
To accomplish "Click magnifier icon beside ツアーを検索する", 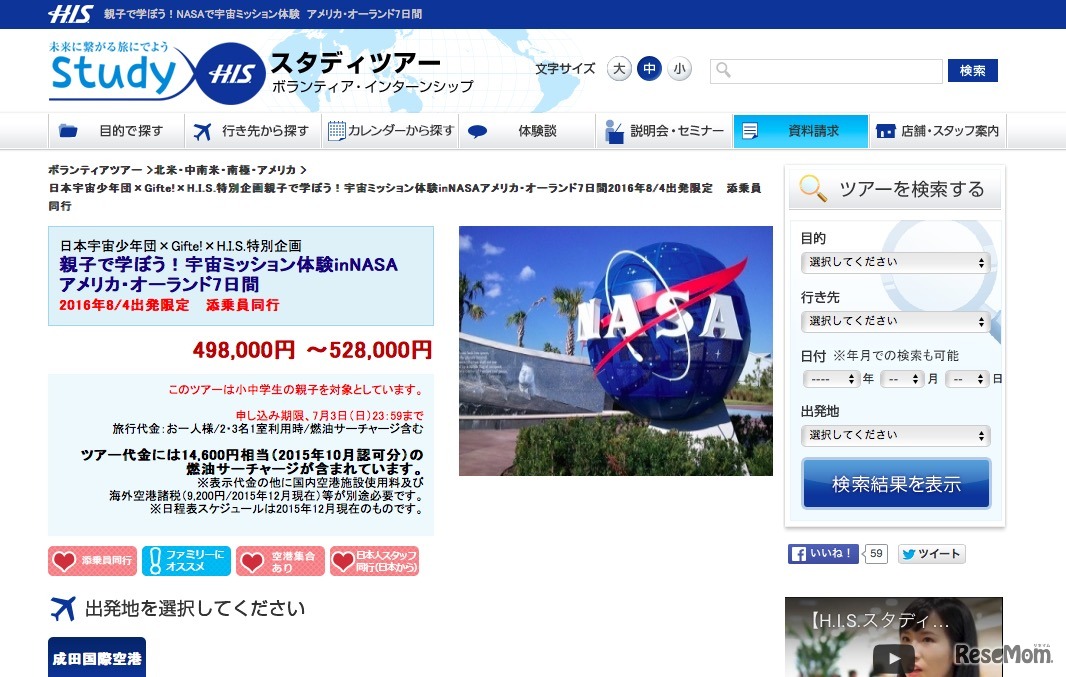I will point(813,188).
